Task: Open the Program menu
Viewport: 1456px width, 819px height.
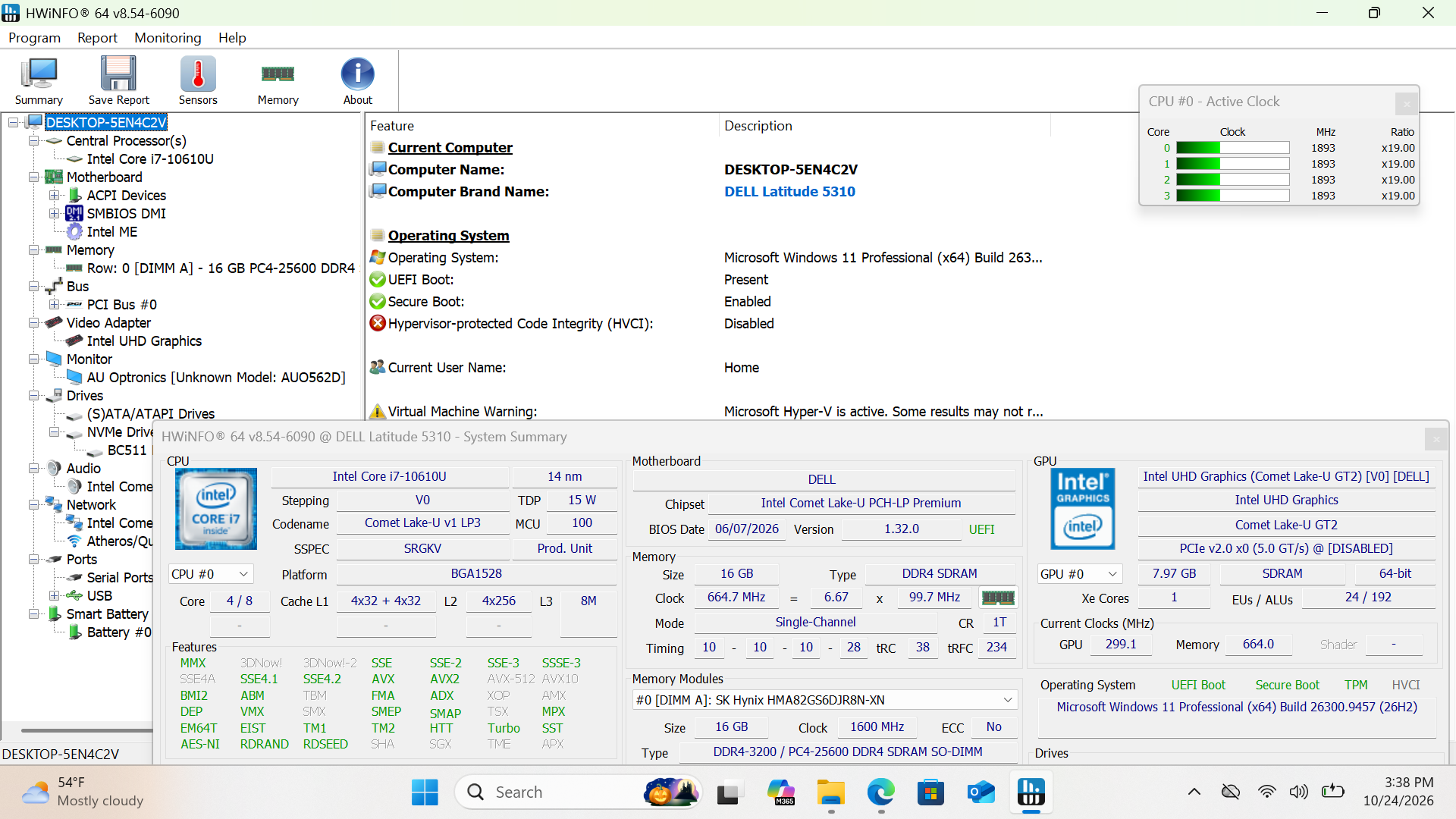Action: [34, 38]
